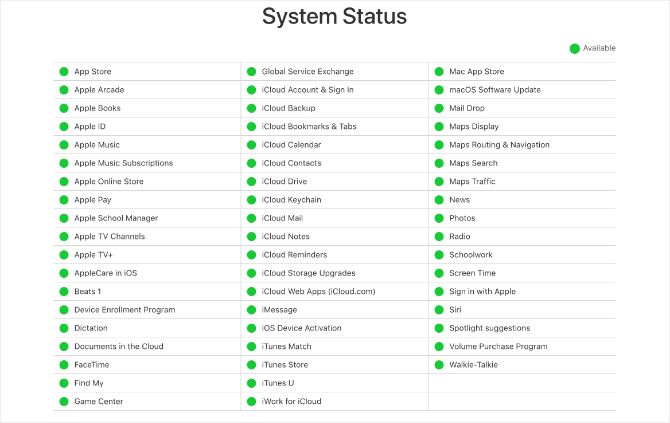Click the green status dot beside App Store
The image size is (670, 423).
click(x=63, y=72)
